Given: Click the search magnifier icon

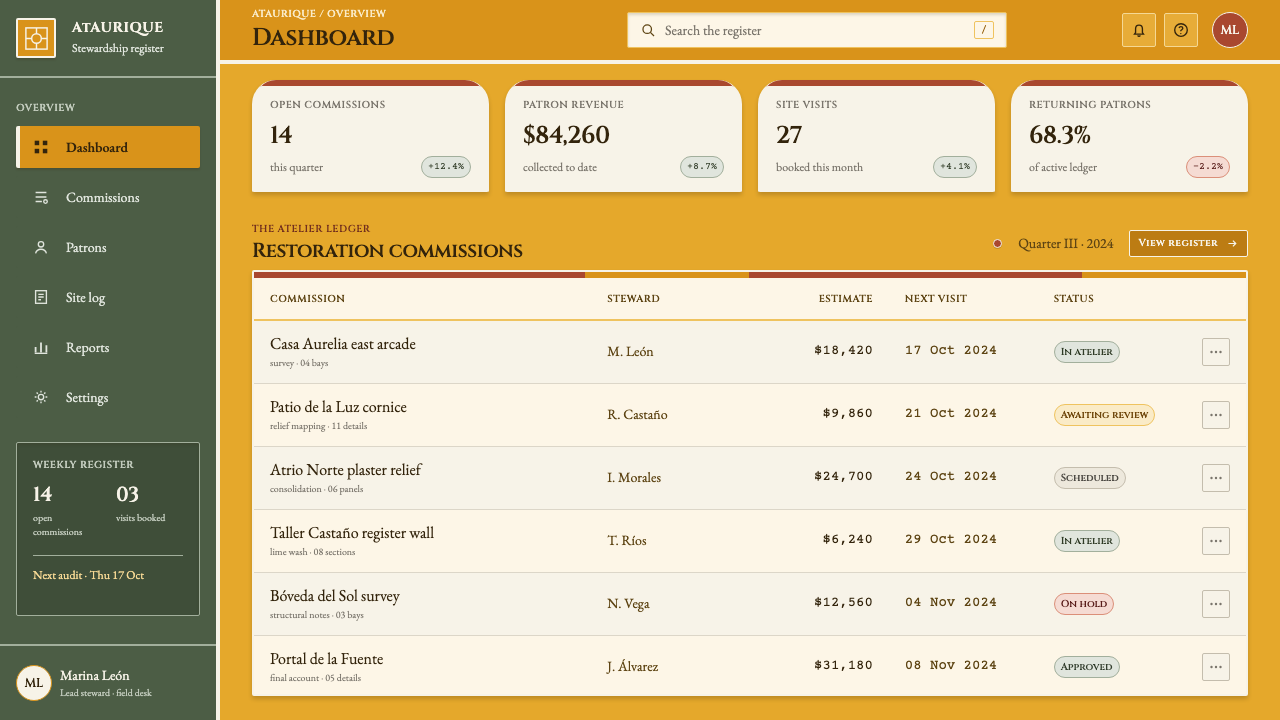Looking at the screenshot, I should (x=648, y=30).
